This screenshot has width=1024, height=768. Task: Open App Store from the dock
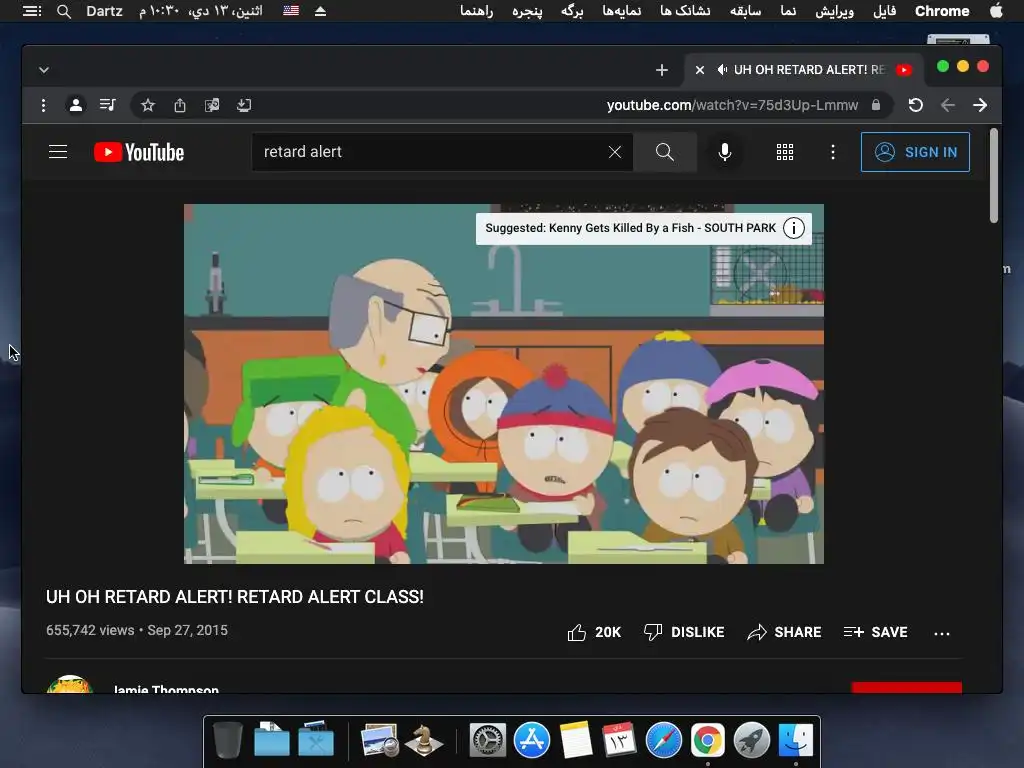pos(532,740)
